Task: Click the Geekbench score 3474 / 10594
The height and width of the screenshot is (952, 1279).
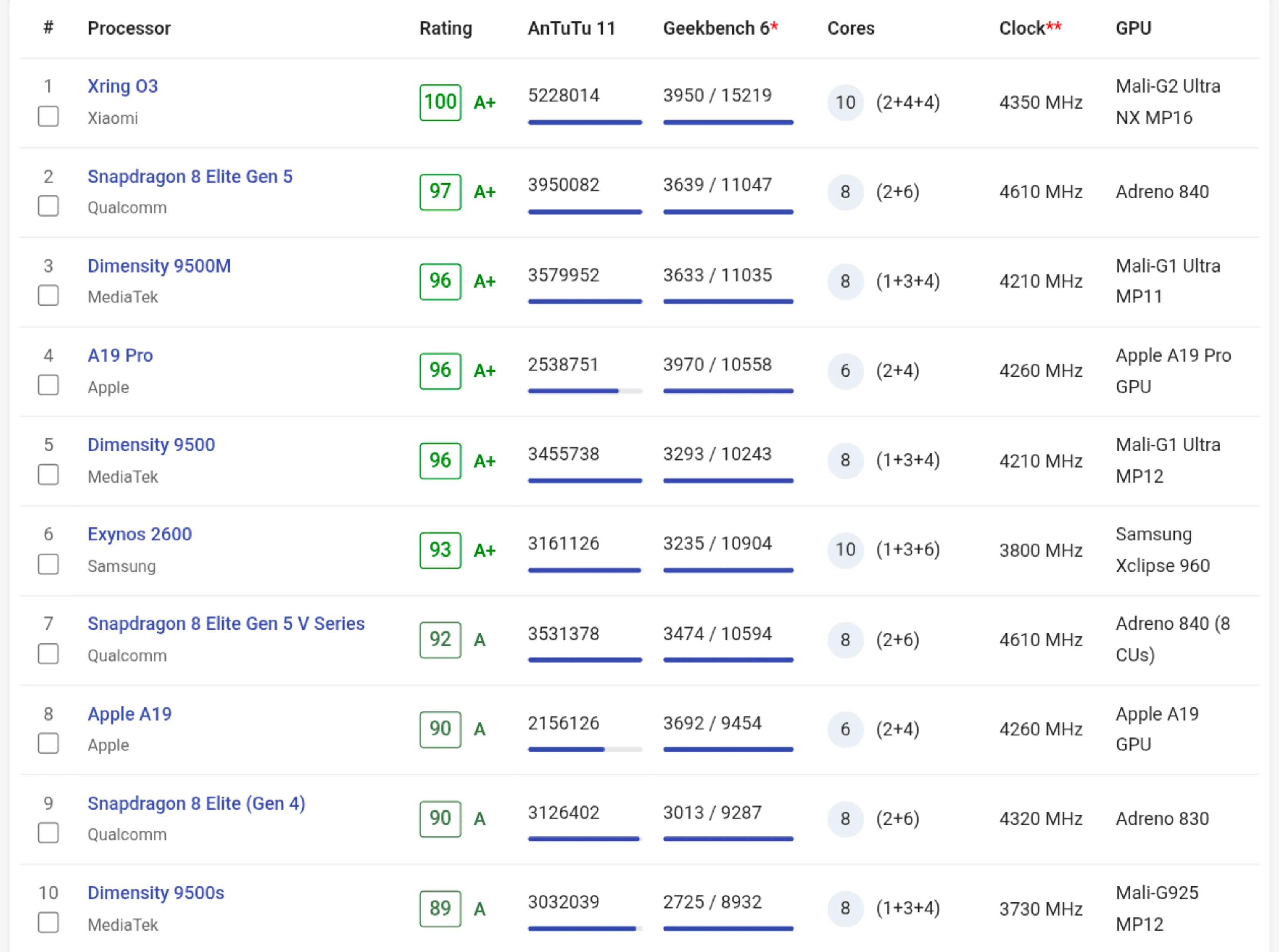Action: click(717, 634)
